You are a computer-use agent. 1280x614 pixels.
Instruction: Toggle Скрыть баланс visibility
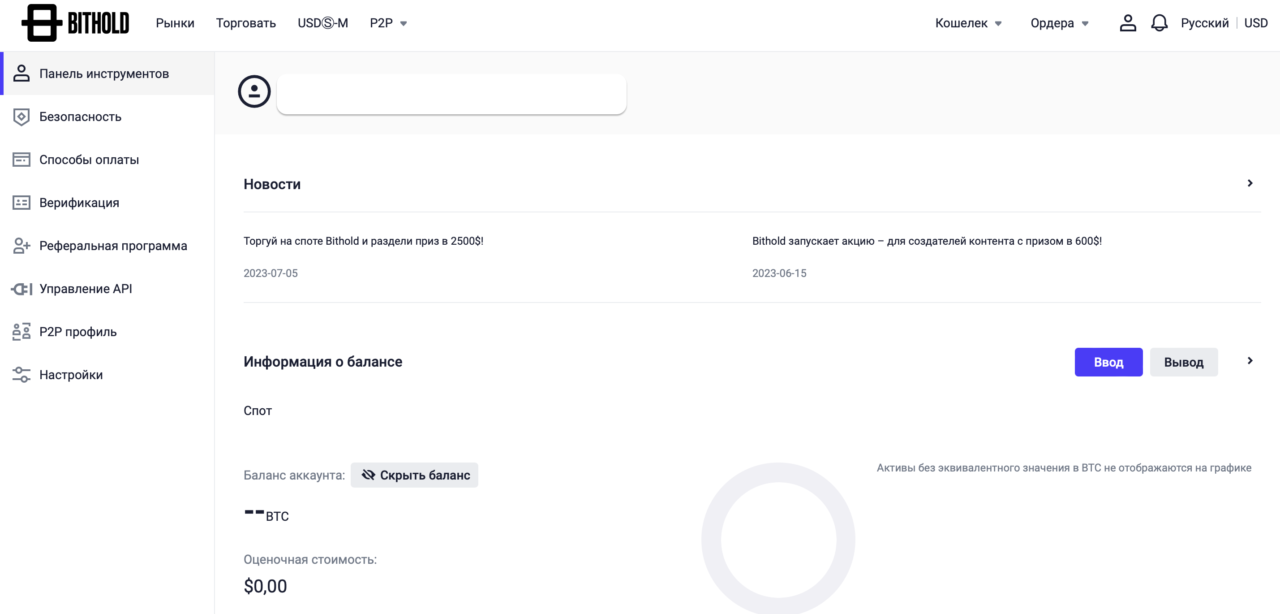point(415,475)
